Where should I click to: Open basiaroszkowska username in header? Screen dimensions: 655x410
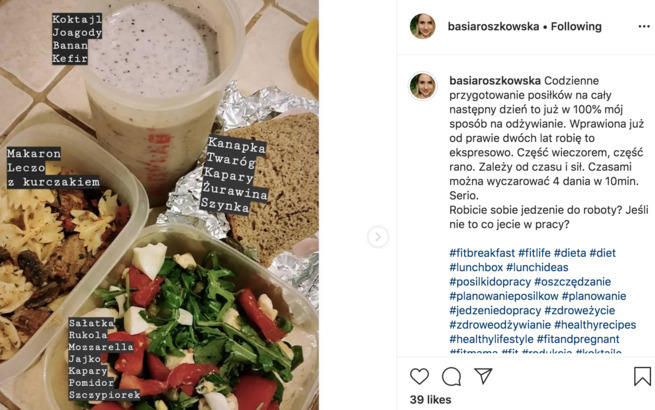(493, 26)
